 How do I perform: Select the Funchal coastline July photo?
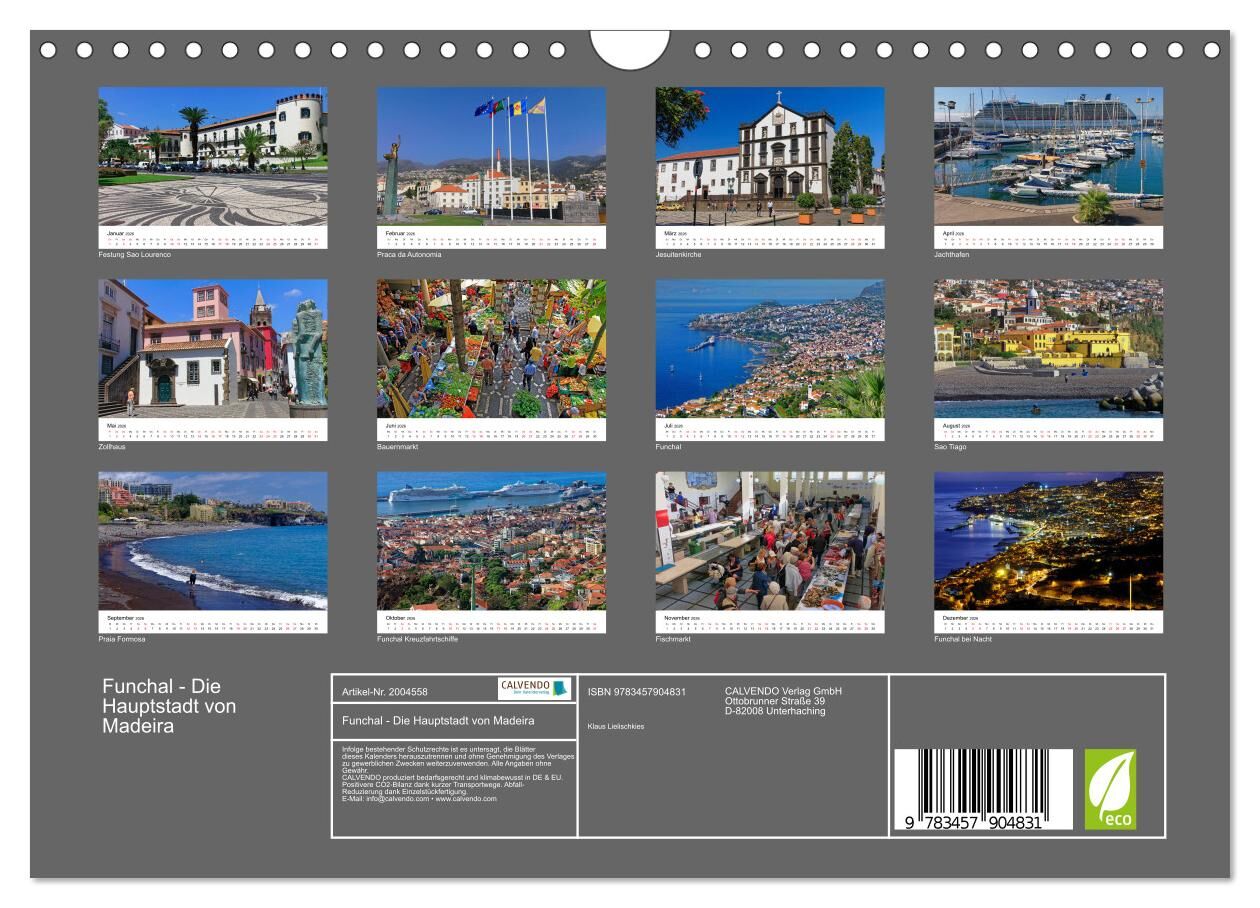click(x=770, y=348)
